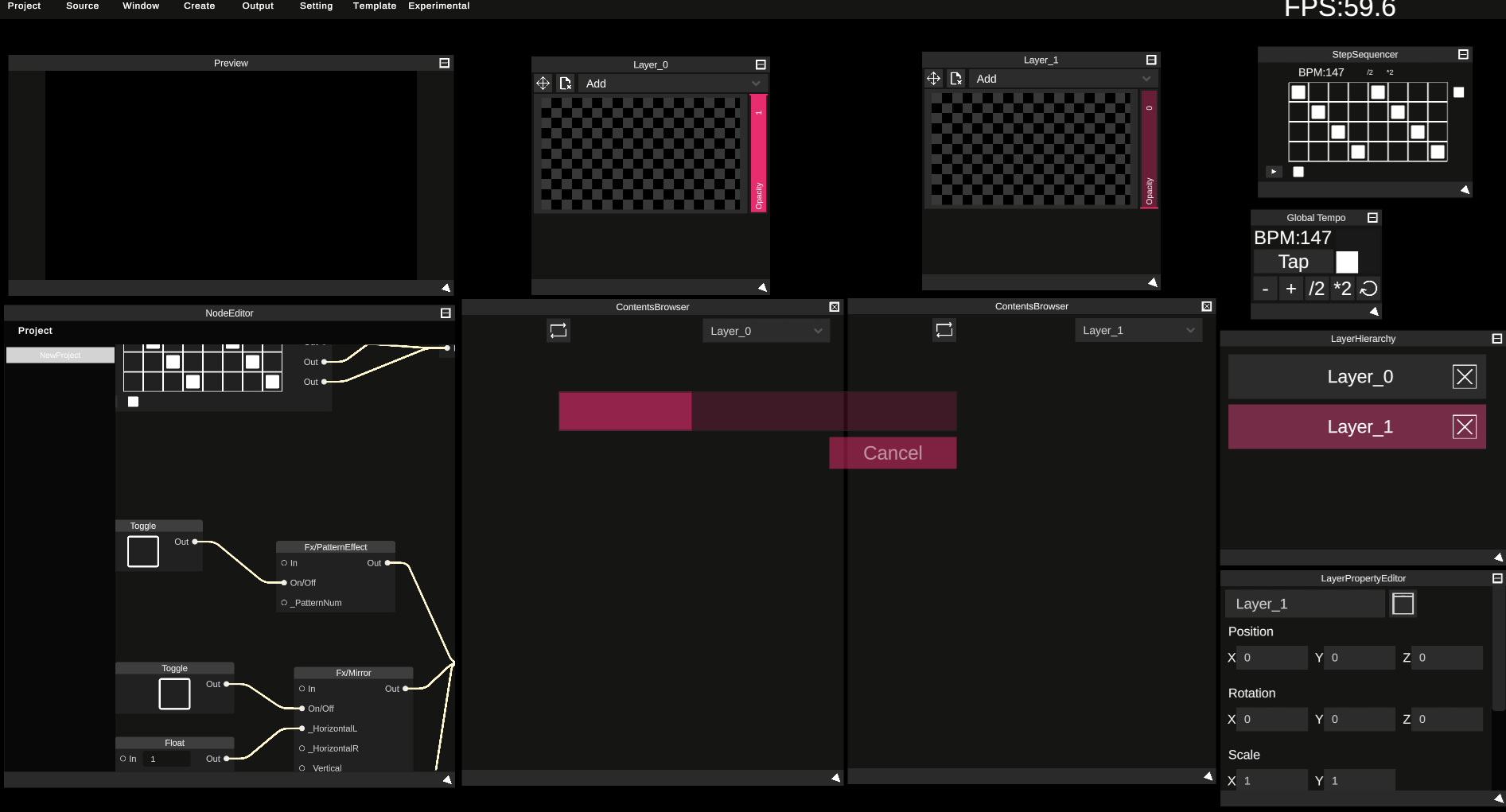Screen dimensions: 1506x812
Task: Open the thumbnail icon in LayerPropertyEditor
Action: [1403, 604]
